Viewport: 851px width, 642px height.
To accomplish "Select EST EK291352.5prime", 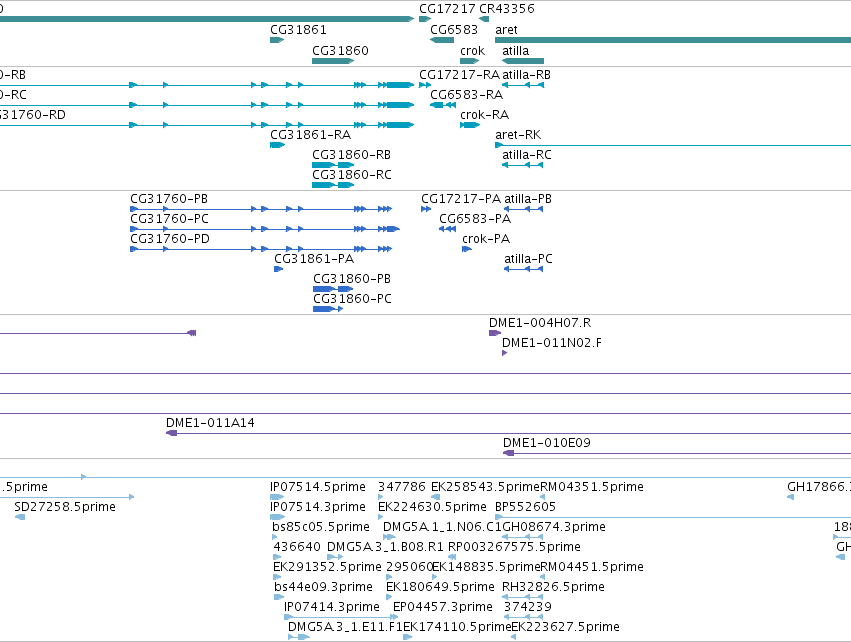I will point(327,568).
